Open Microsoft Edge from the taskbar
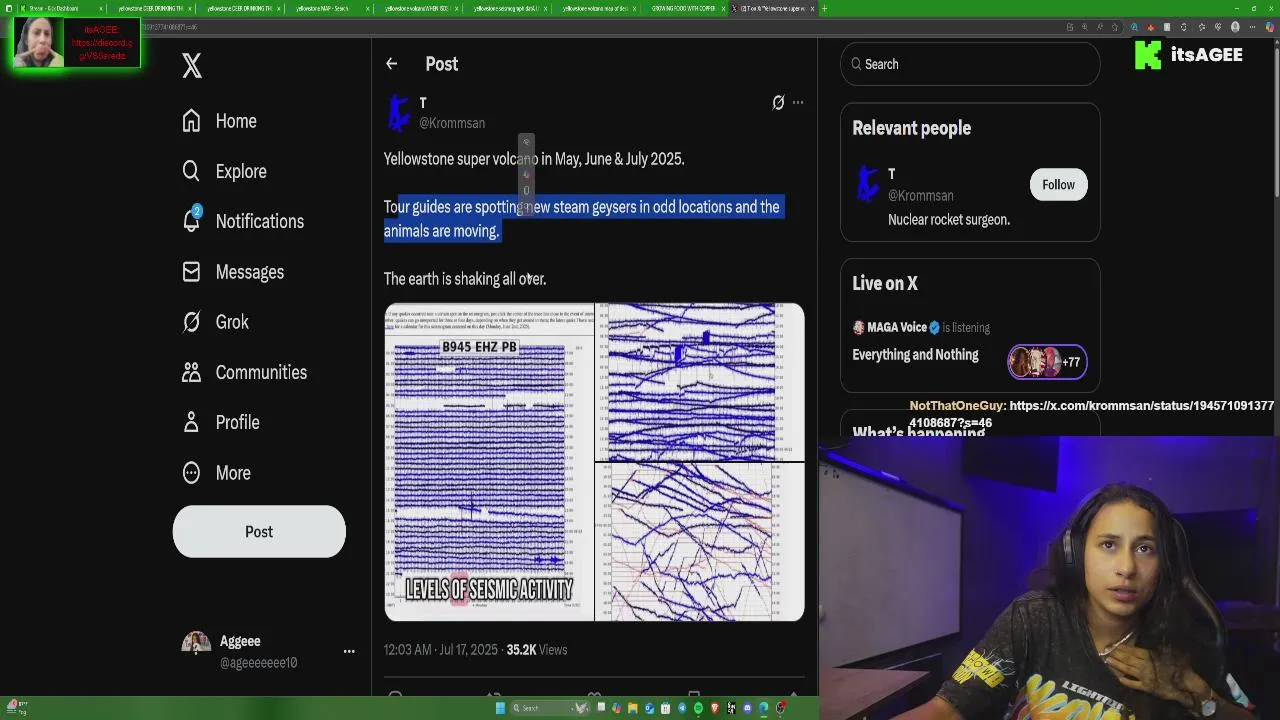Viewport: 1280px width, 720px height. click(764, 708)
